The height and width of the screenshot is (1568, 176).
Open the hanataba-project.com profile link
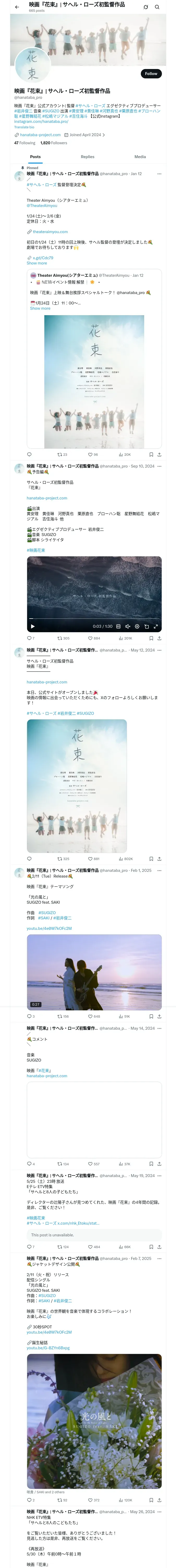[40, 135]
